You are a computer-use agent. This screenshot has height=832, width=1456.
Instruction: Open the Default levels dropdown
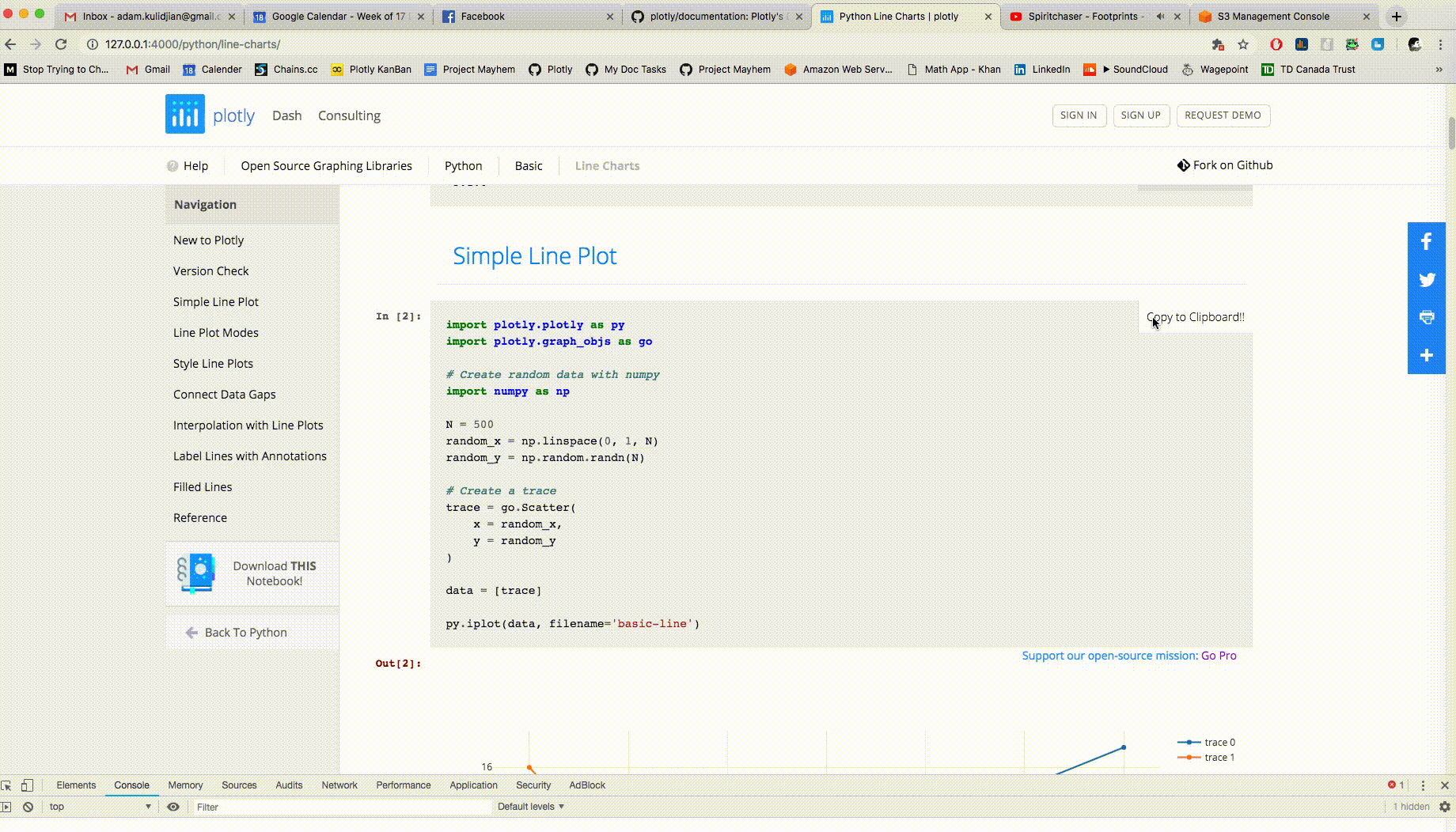[x=531, y=807]
